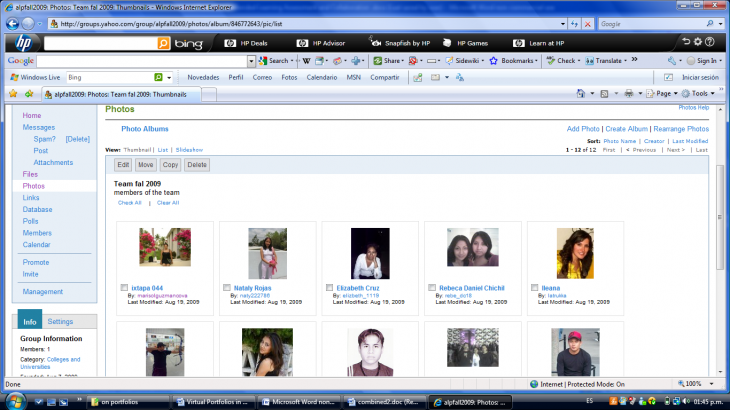Open the Google toolbar search box dropdown
The height and width of the screenshot is (410, 730).
[251, 61]
